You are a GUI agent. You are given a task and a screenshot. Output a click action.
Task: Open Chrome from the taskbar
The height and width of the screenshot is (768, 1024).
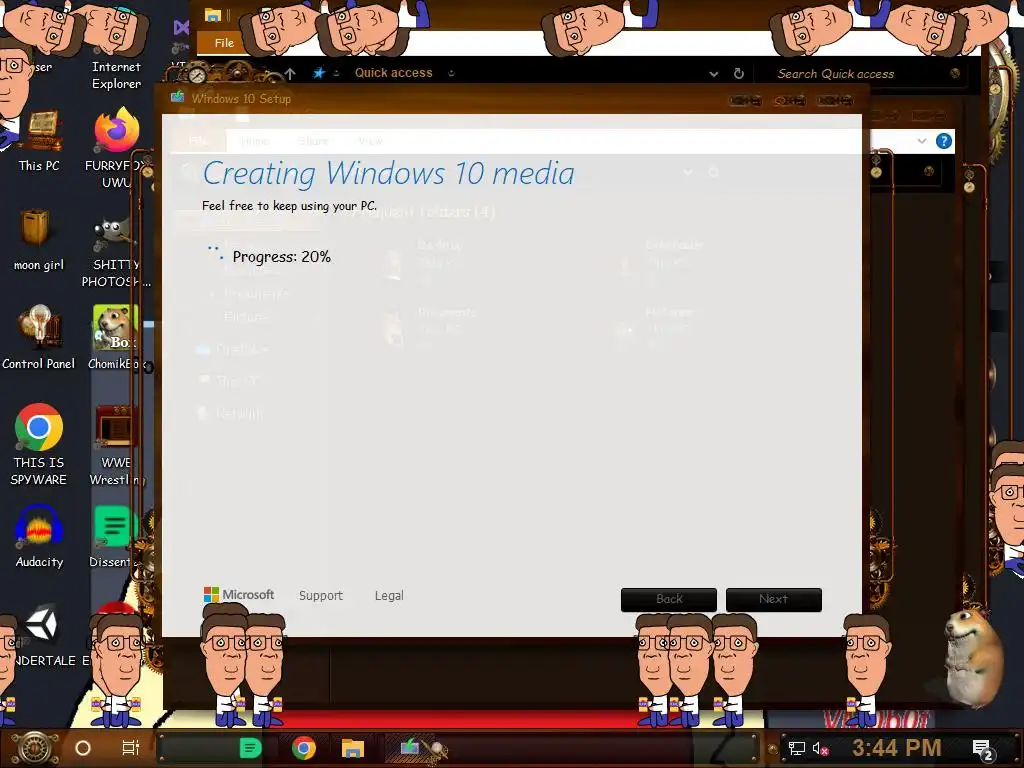[x=304, y=748]
